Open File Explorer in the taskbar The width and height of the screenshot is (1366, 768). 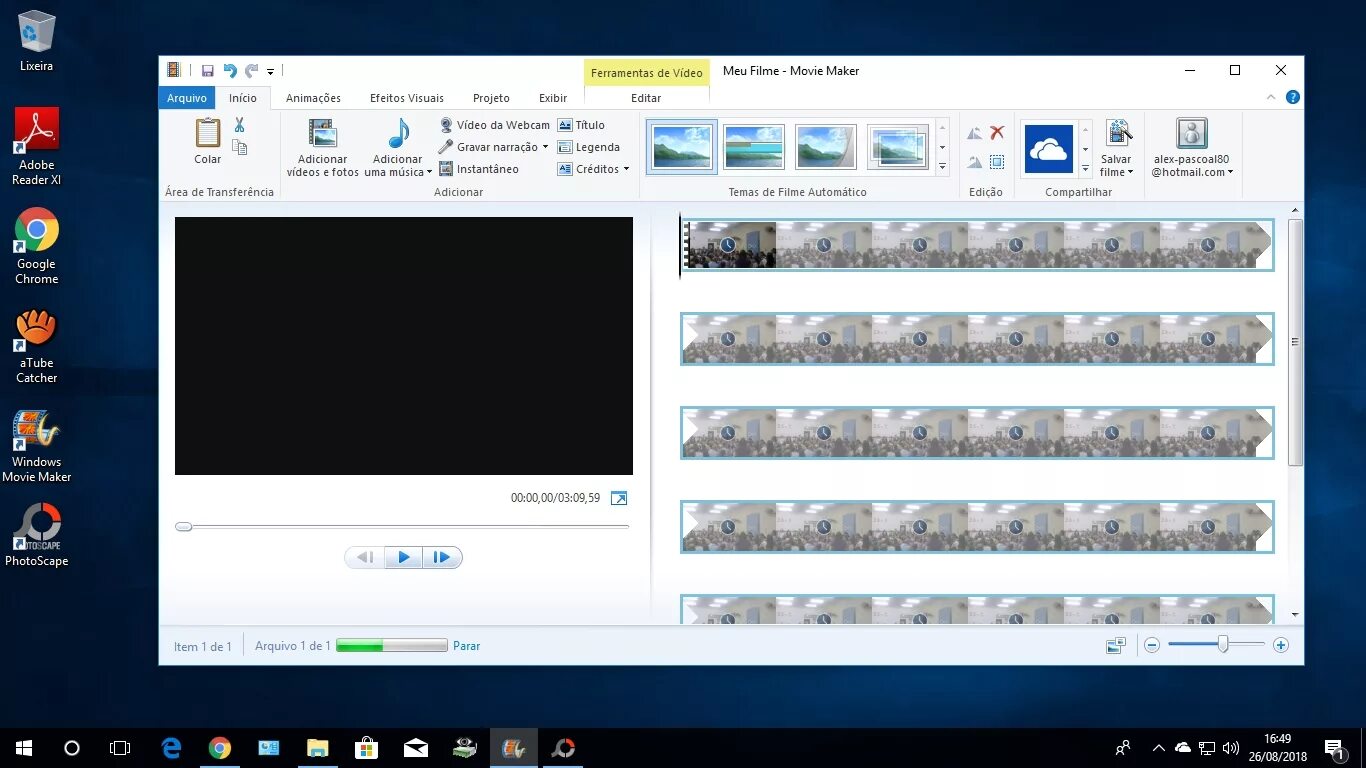coord(318,748)
